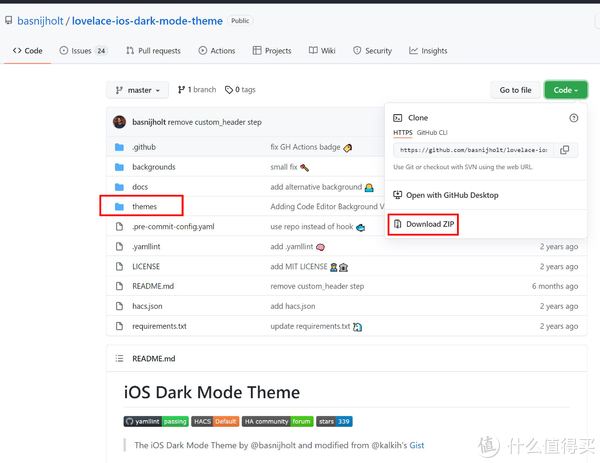Open the 'add MIT LICENSE' commit message
The image size is (600, 463).
tap(299, 266)
